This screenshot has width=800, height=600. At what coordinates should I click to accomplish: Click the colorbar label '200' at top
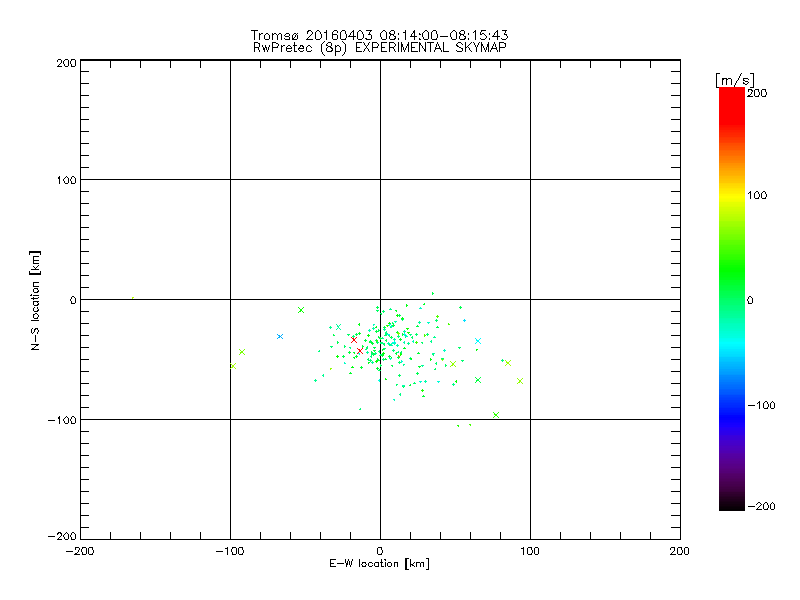pyautogui.click(x=758, y=93)
